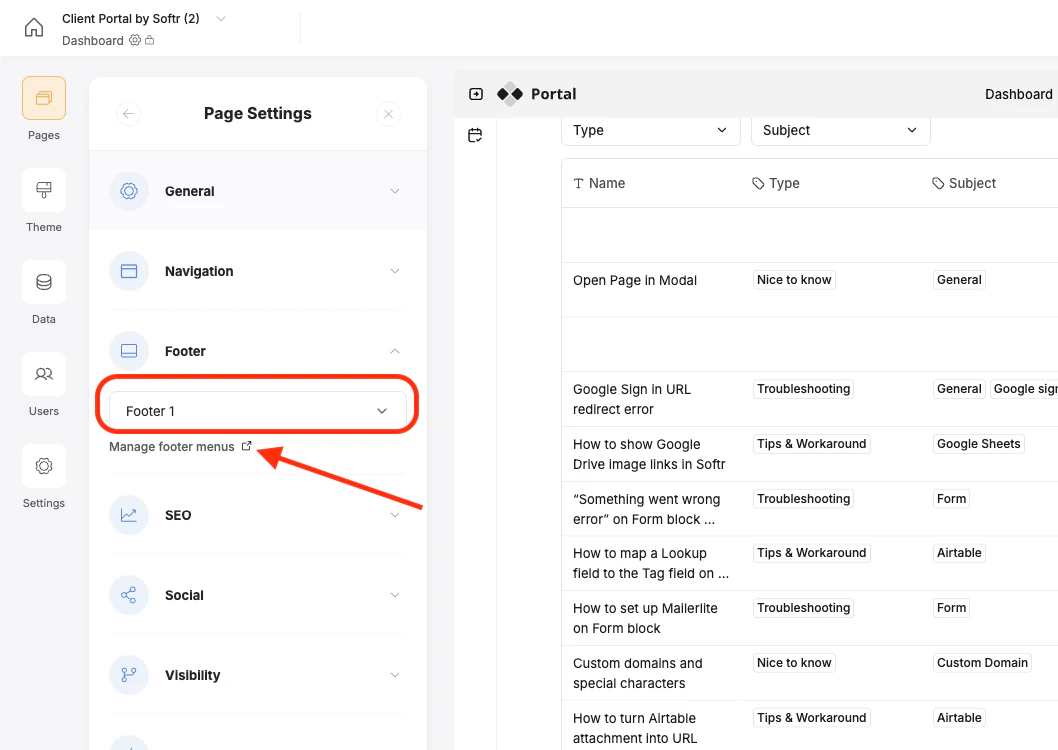Screen dimensions: 1058x750
Task: Select Something went wrong error on Form block row
Action: coord(810,509)
